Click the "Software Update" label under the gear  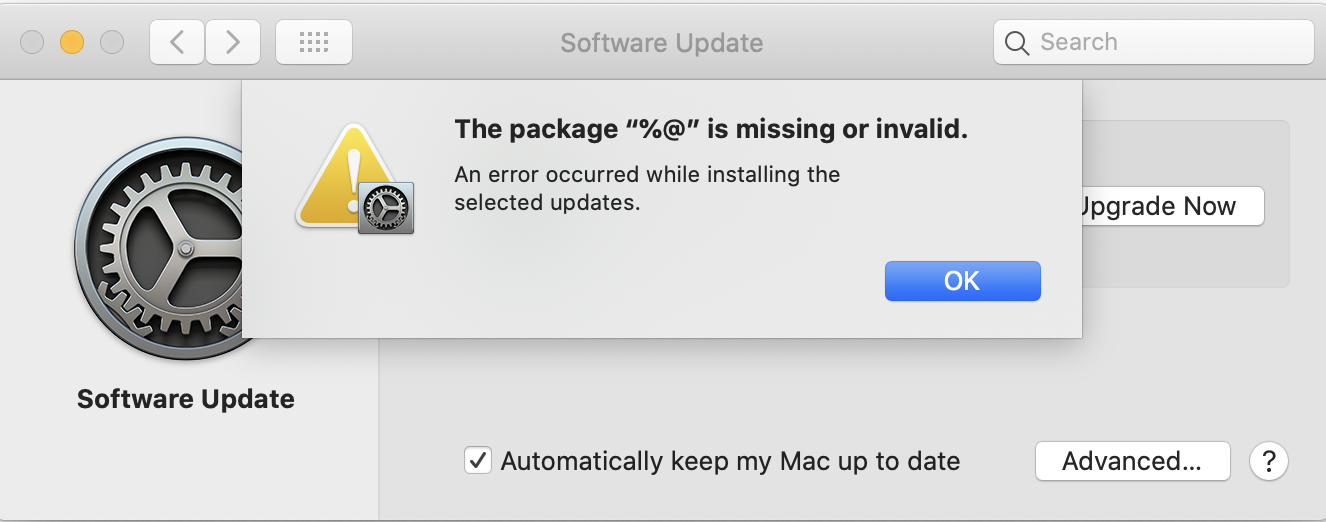pyautogui.click(x=186, y=399)
